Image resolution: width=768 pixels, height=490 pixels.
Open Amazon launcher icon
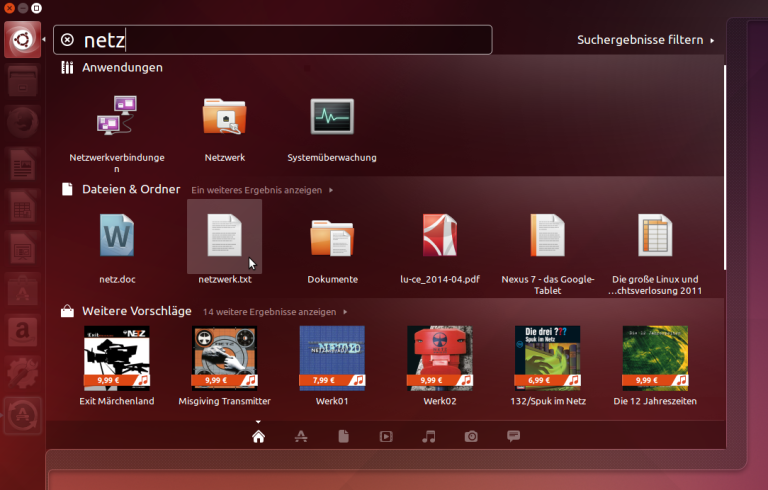tap(23, 331)
